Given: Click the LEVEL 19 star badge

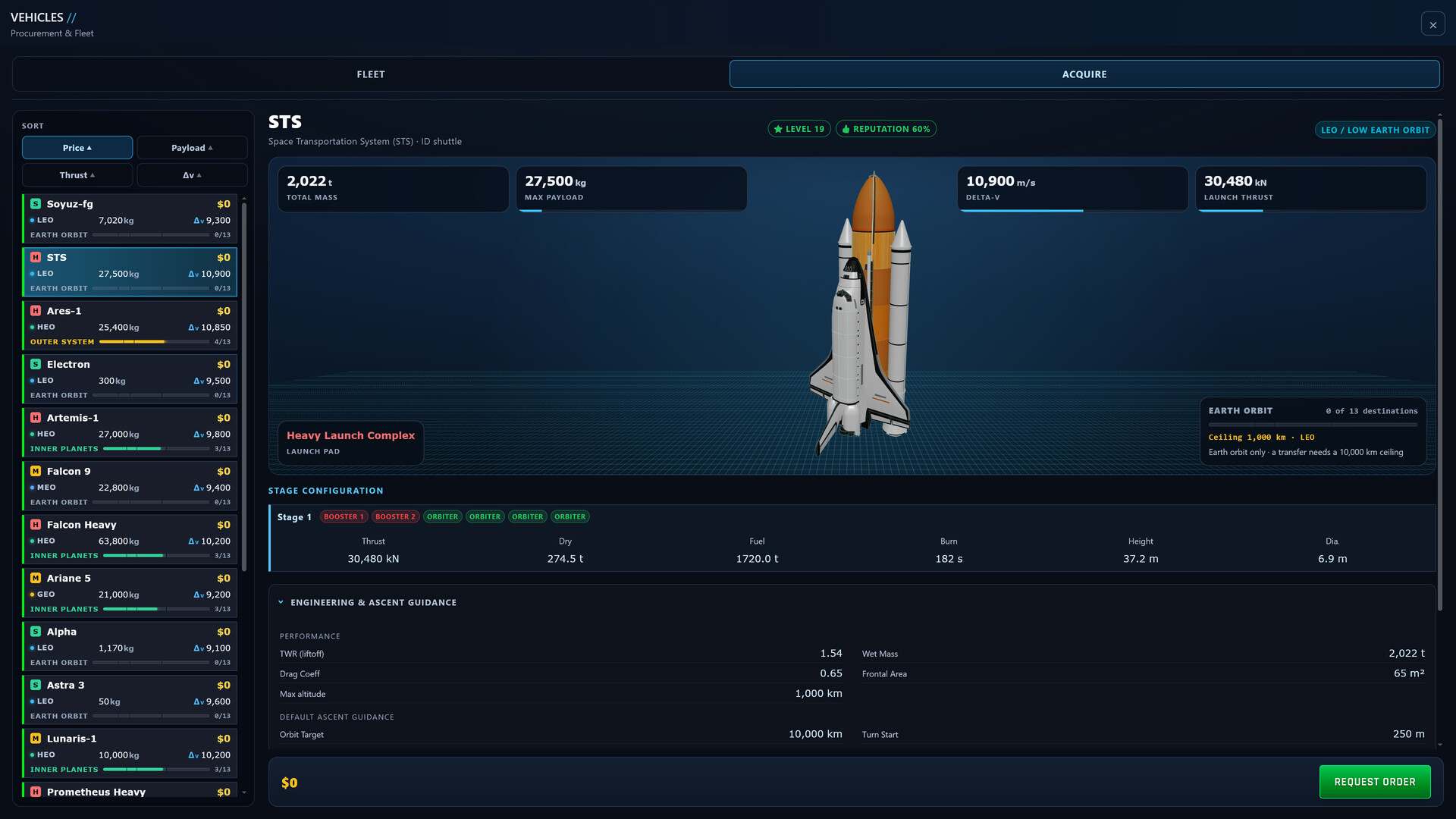Looking at the screenshot, I should (x=799, y=129).
